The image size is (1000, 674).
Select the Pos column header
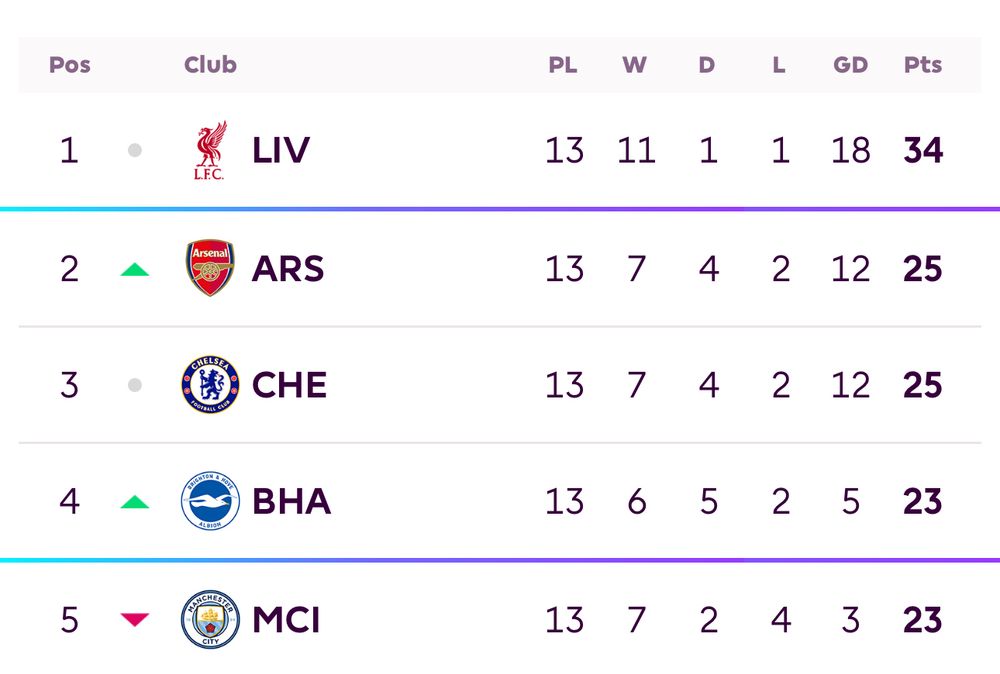coord(70,64)
